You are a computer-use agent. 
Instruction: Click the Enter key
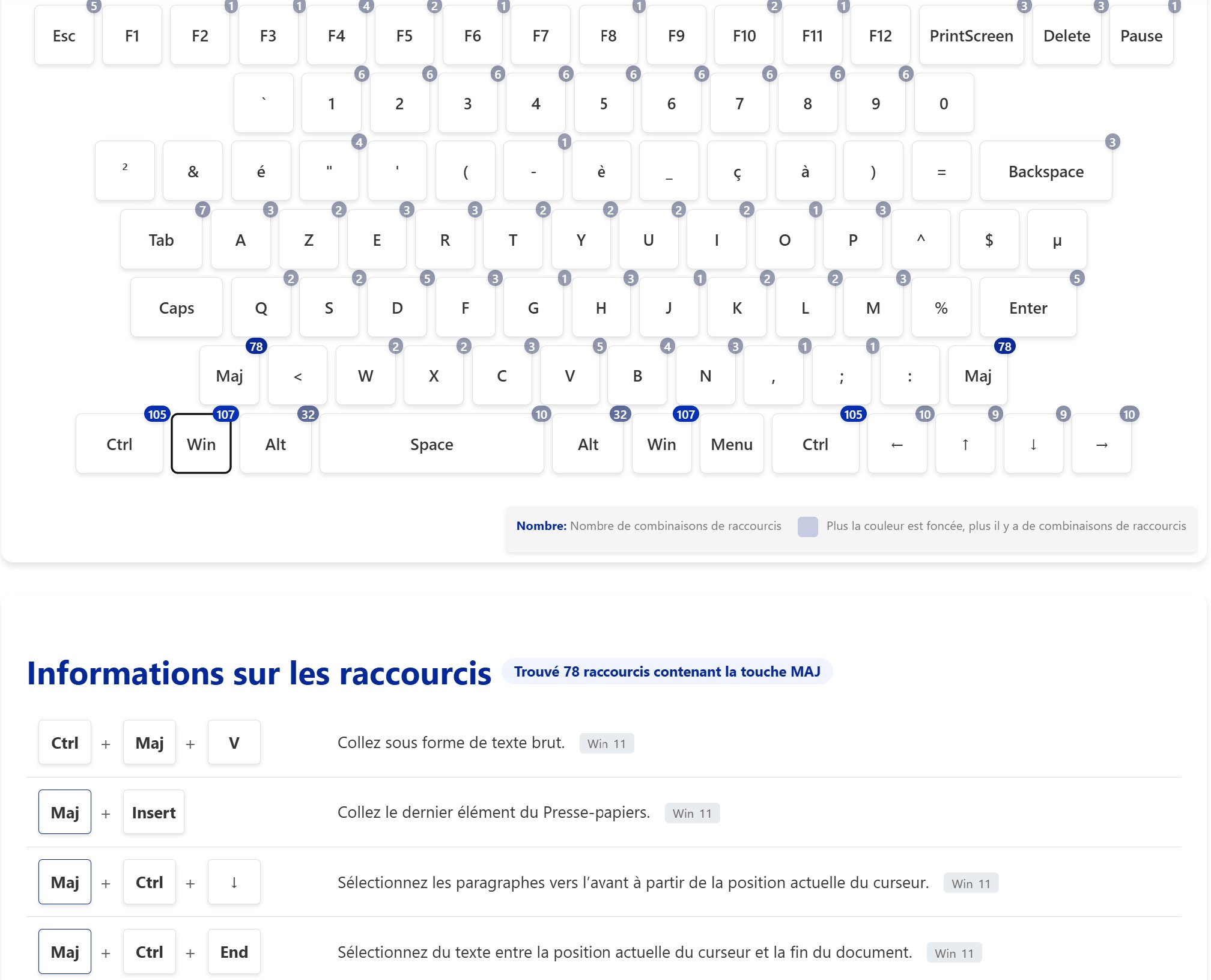pos(1028,308)
